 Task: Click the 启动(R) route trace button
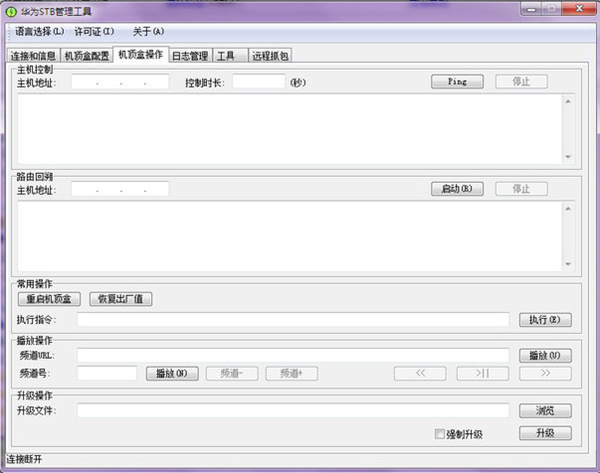coord(457,189)
